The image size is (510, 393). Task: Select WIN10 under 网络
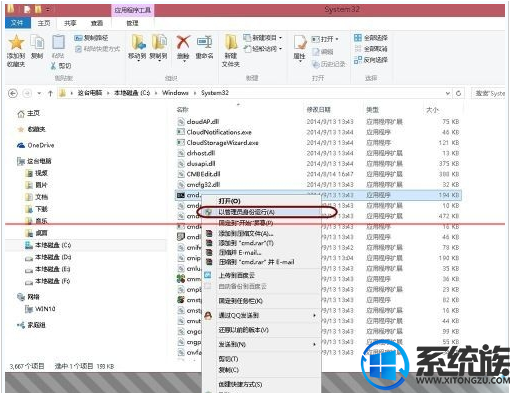[40, 309]
